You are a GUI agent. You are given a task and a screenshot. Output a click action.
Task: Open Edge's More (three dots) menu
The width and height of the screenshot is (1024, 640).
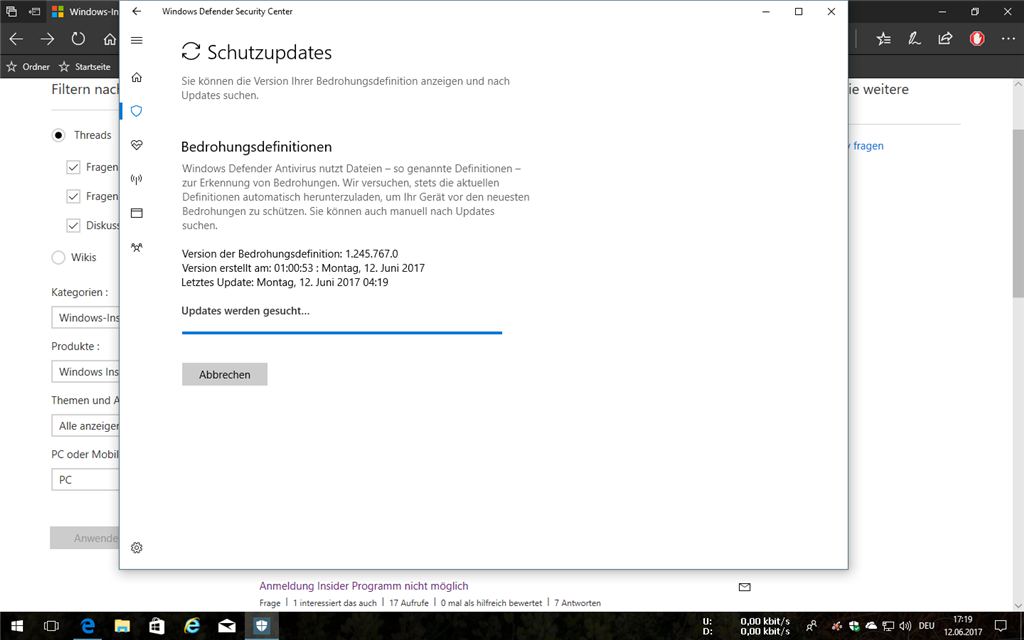tap(1008, 39)
